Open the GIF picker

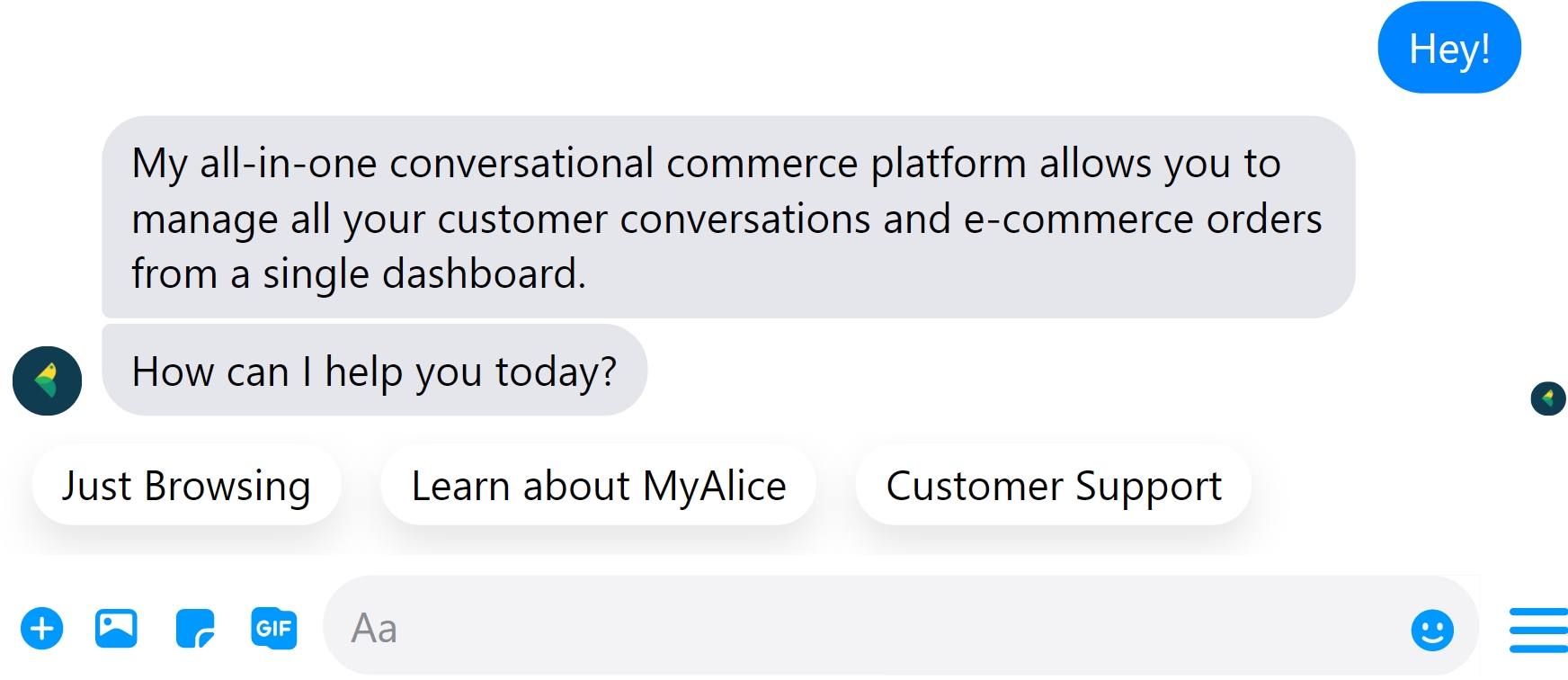click(273, 628)
